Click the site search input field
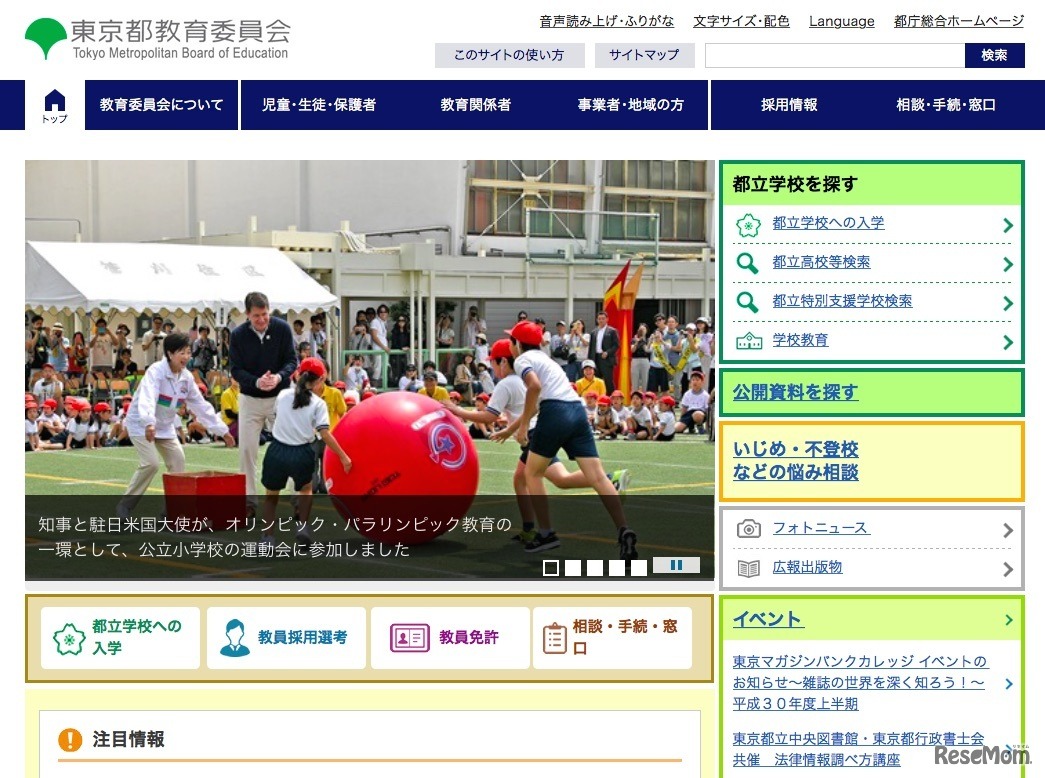Screen dimensions: 1045x778 tap(834, 55)
